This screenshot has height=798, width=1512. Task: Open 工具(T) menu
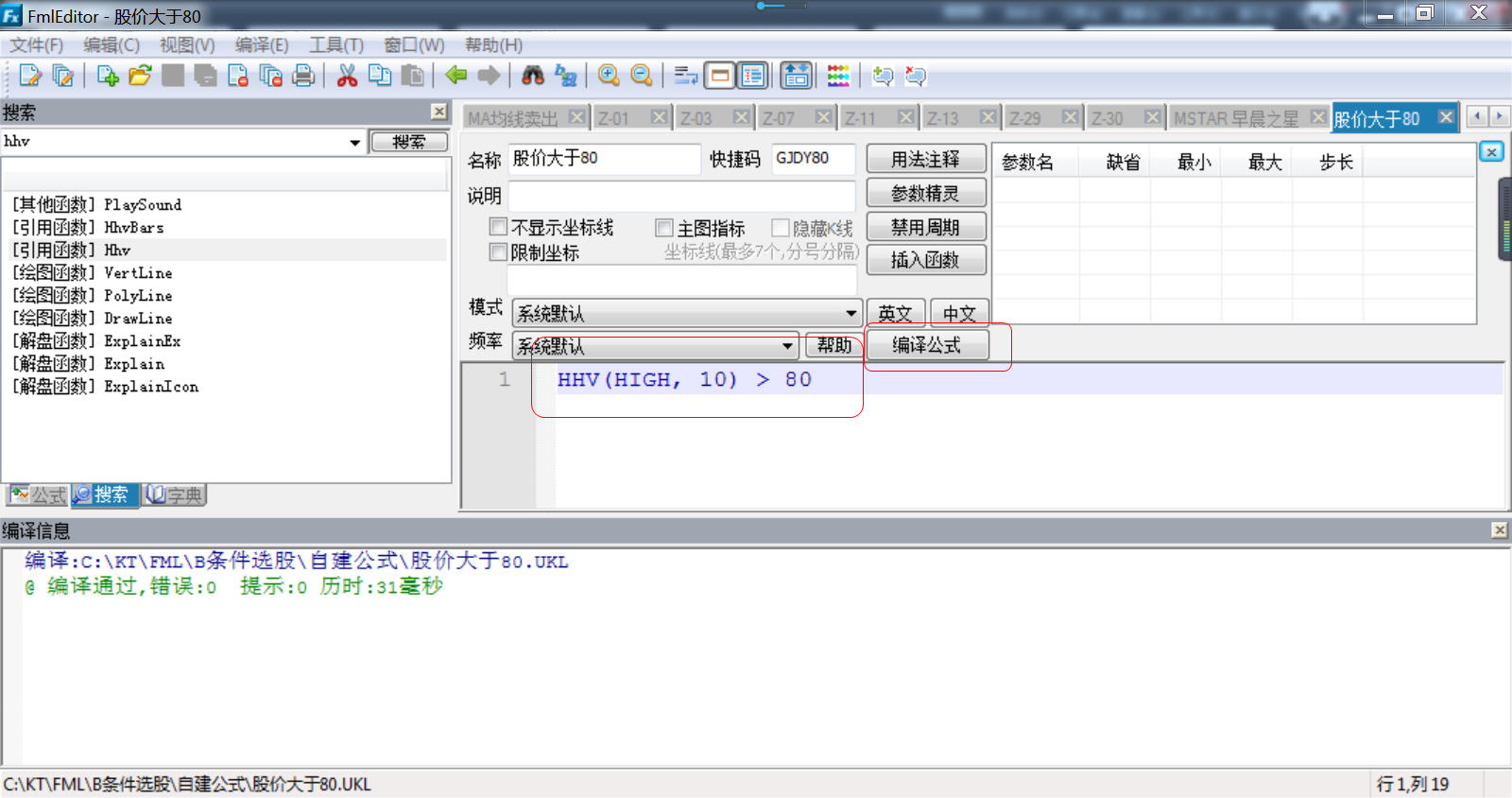point(336,45)
